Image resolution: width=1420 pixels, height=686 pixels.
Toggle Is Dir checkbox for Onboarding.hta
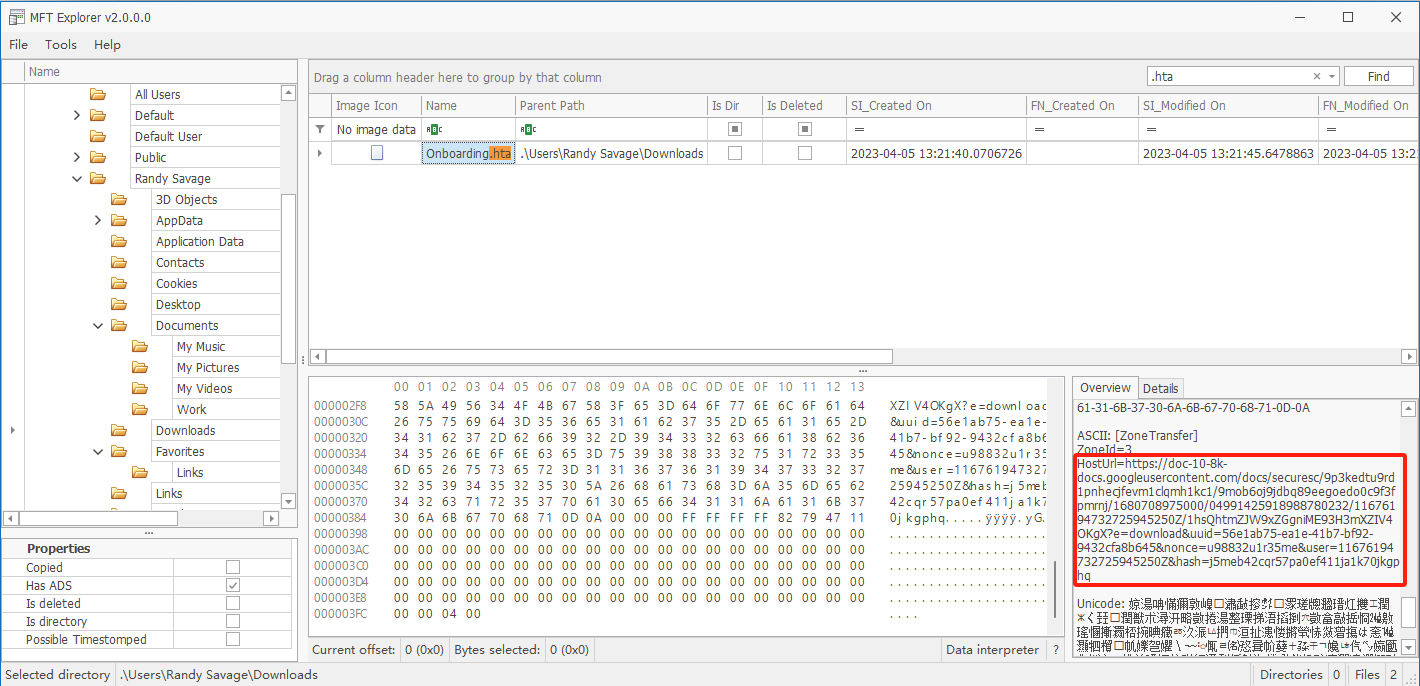click(x=735, y=153)
